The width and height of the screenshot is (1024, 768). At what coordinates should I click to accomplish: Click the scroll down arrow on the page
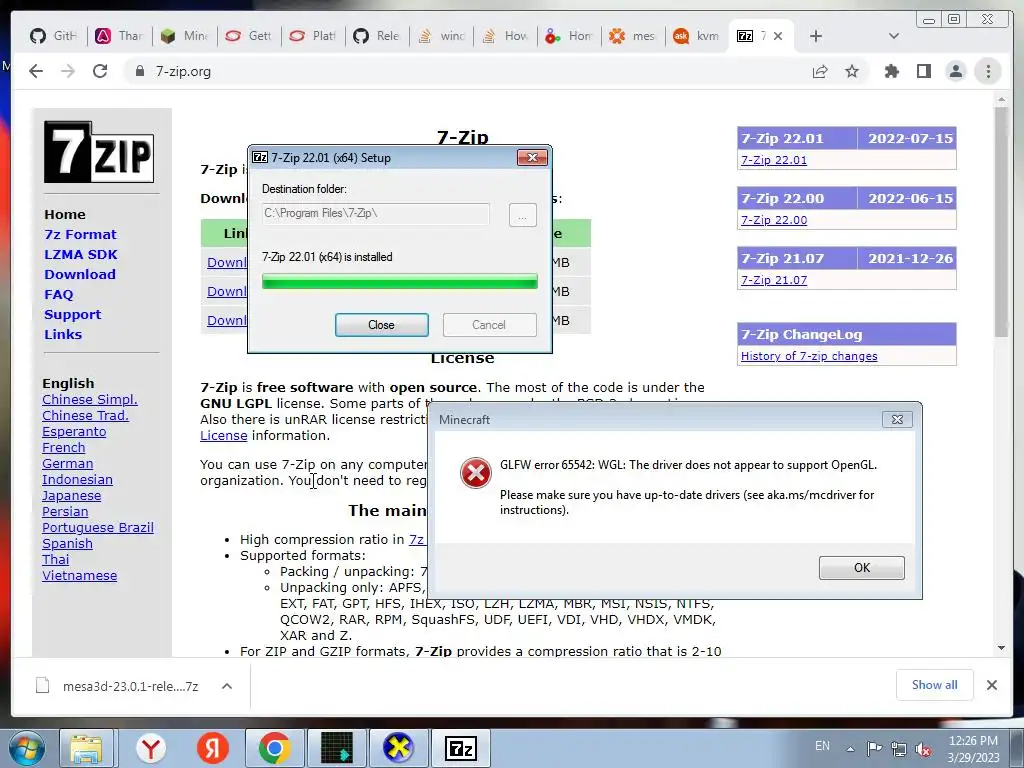(x=1001, y=648)
